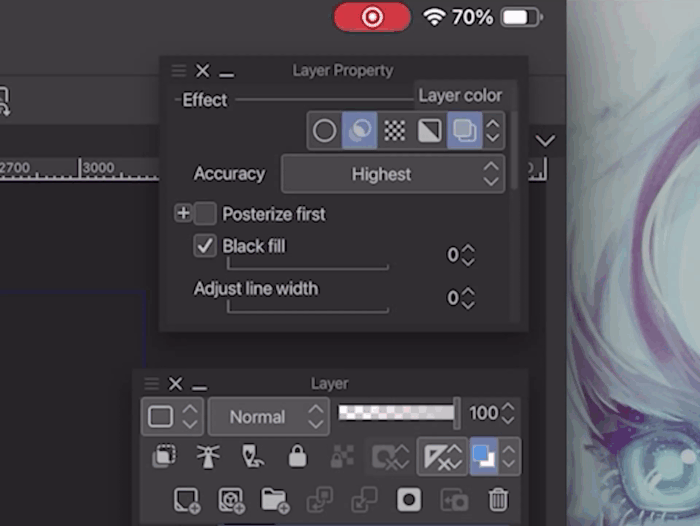The height and width of the screenshot is (526, 700).
Task: Create a new vector layer
Action: (x=231, y=500)
